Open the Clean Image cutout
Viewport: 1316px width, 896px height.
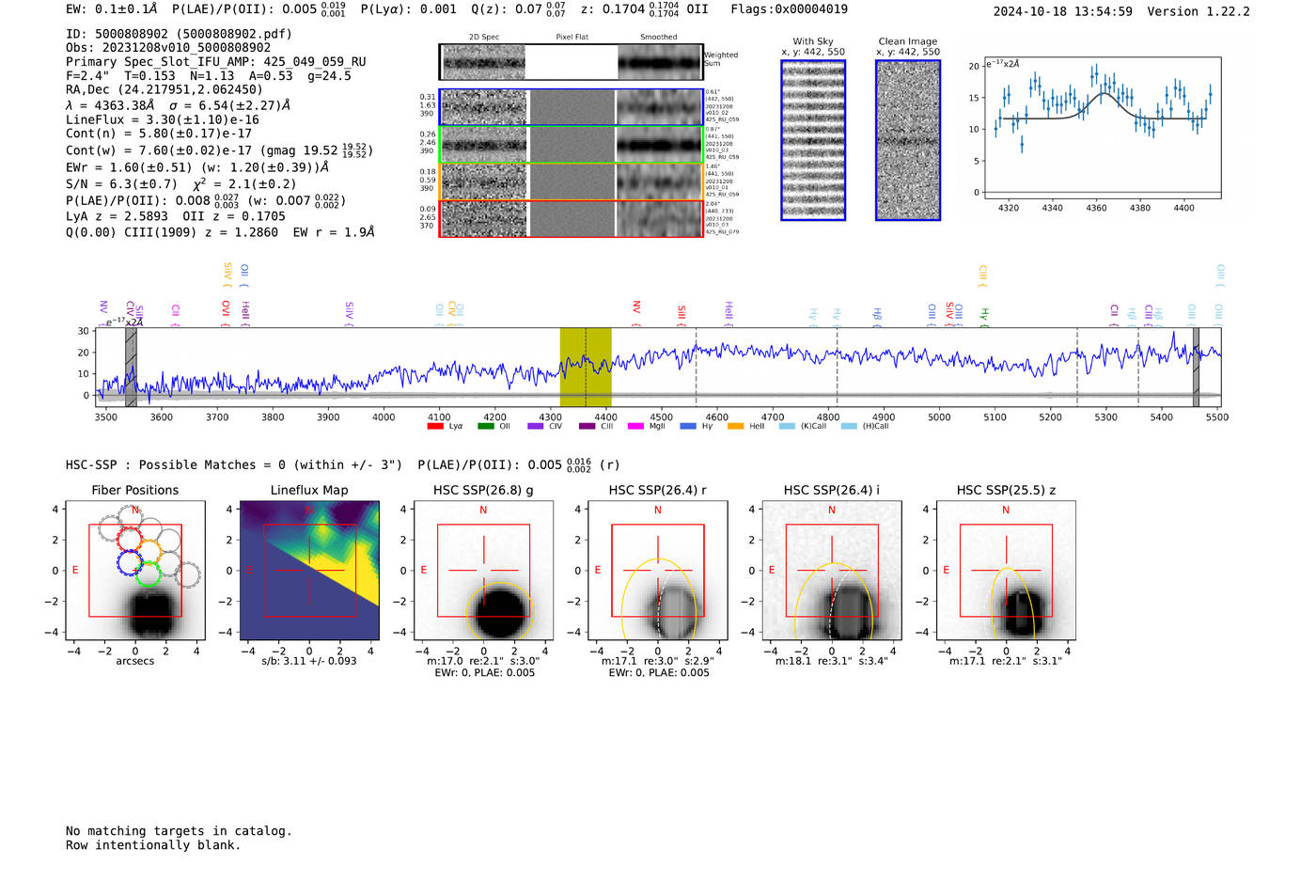[x=908, y=140]
